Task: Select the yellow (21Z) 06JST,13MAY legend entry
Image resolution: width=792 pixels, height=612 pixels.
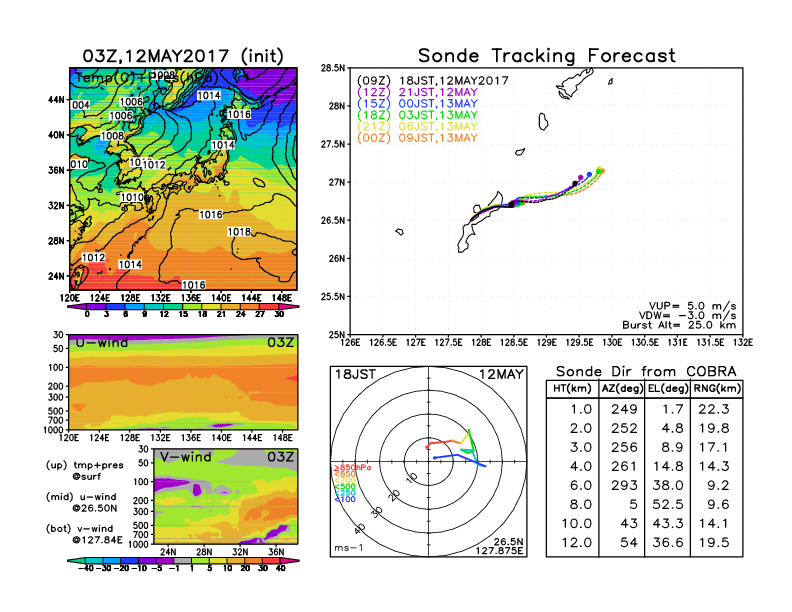Action: tap(417, 127)
